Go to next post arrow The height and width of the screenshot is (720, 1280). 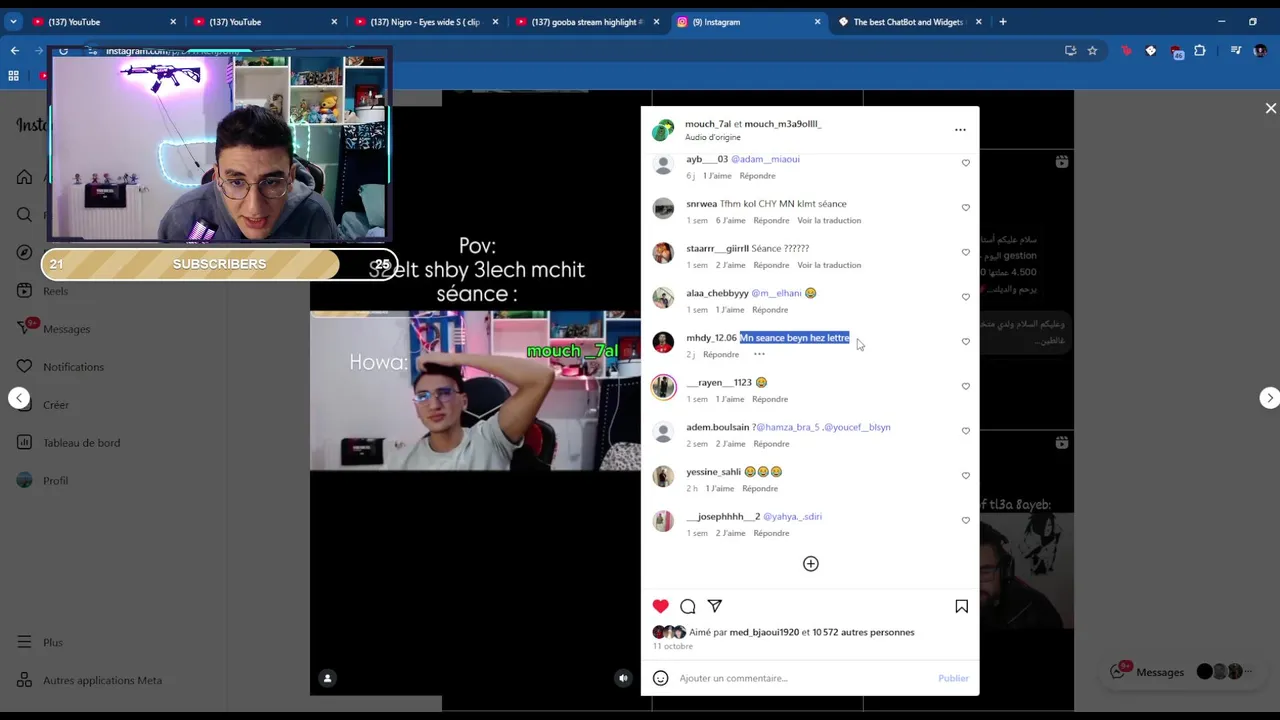[x=1269, y=398]
